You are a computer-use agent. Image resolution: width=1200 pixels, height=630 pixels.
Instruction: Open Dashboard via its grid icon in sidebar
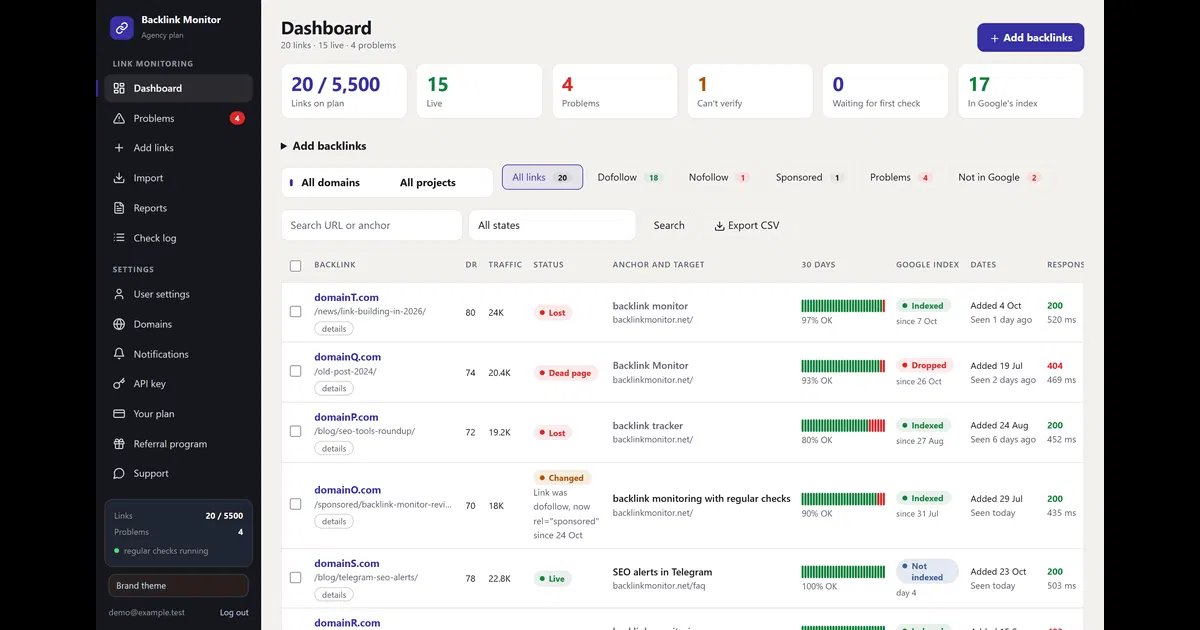[119, 88]
